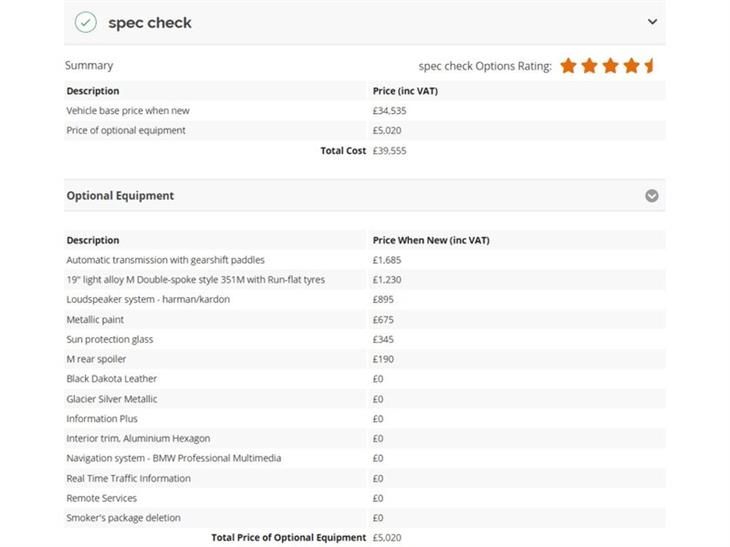Screen dimensions: 730x547
Task: Click the spec check checkmark circle icon
Action: [x=86, y=22]
